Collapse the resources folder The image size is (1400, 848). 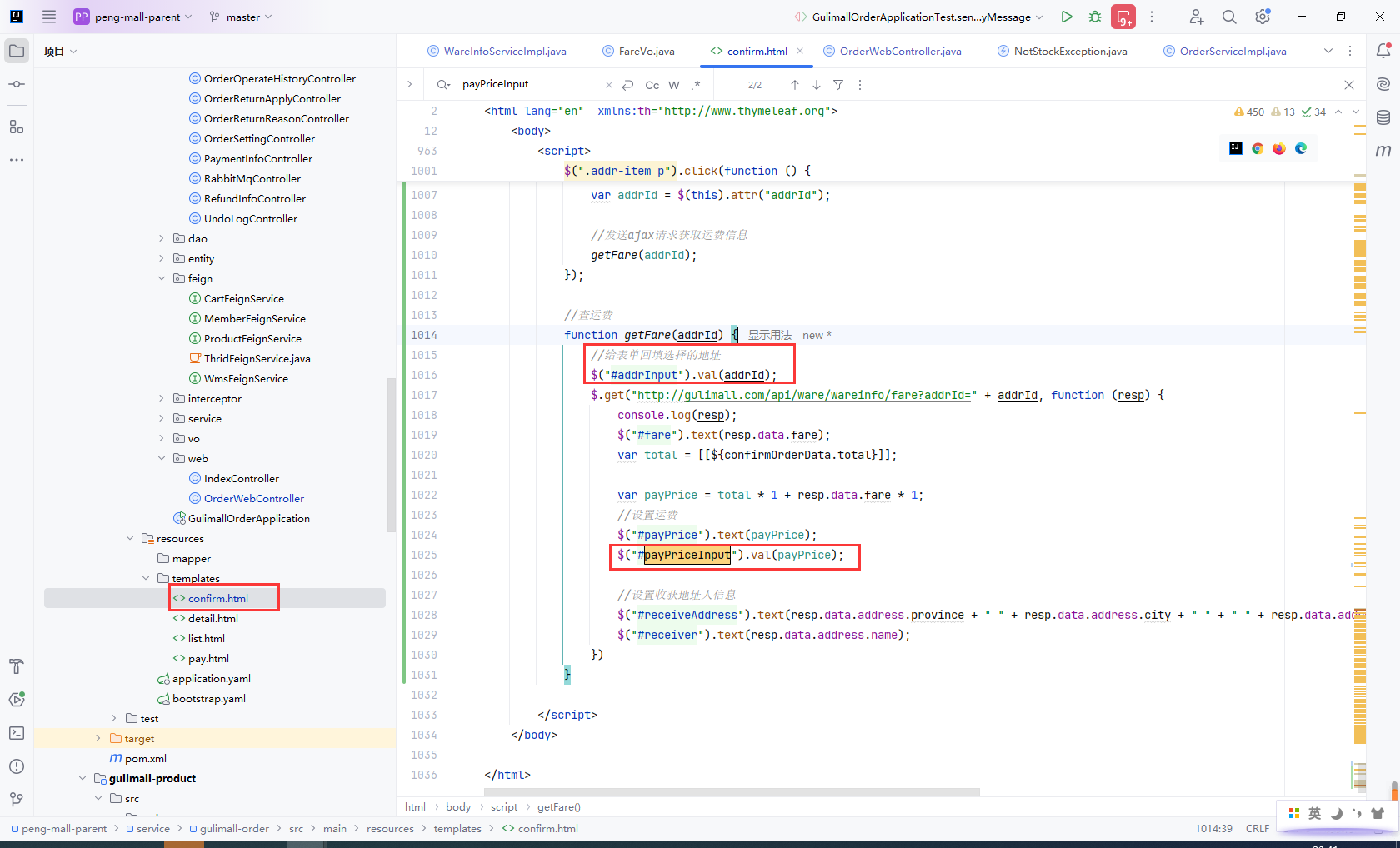pos(130,538)
